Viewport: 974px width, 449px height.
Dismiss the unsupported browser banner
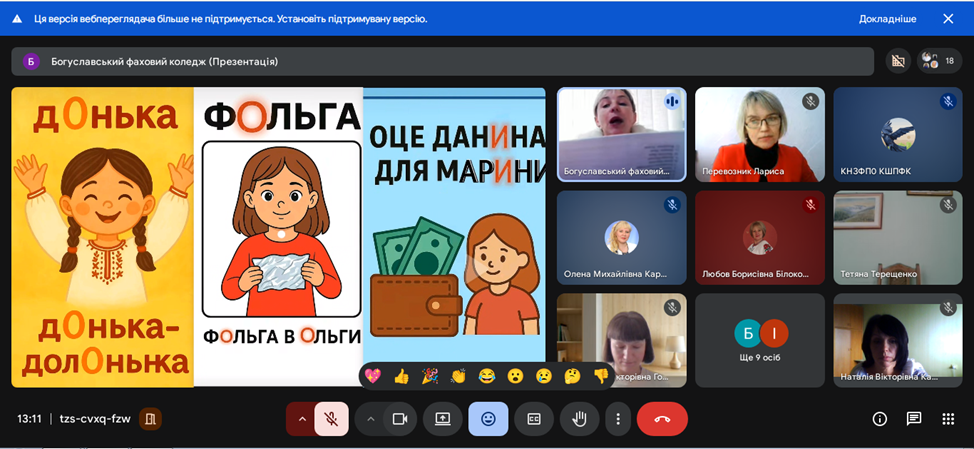948,19
